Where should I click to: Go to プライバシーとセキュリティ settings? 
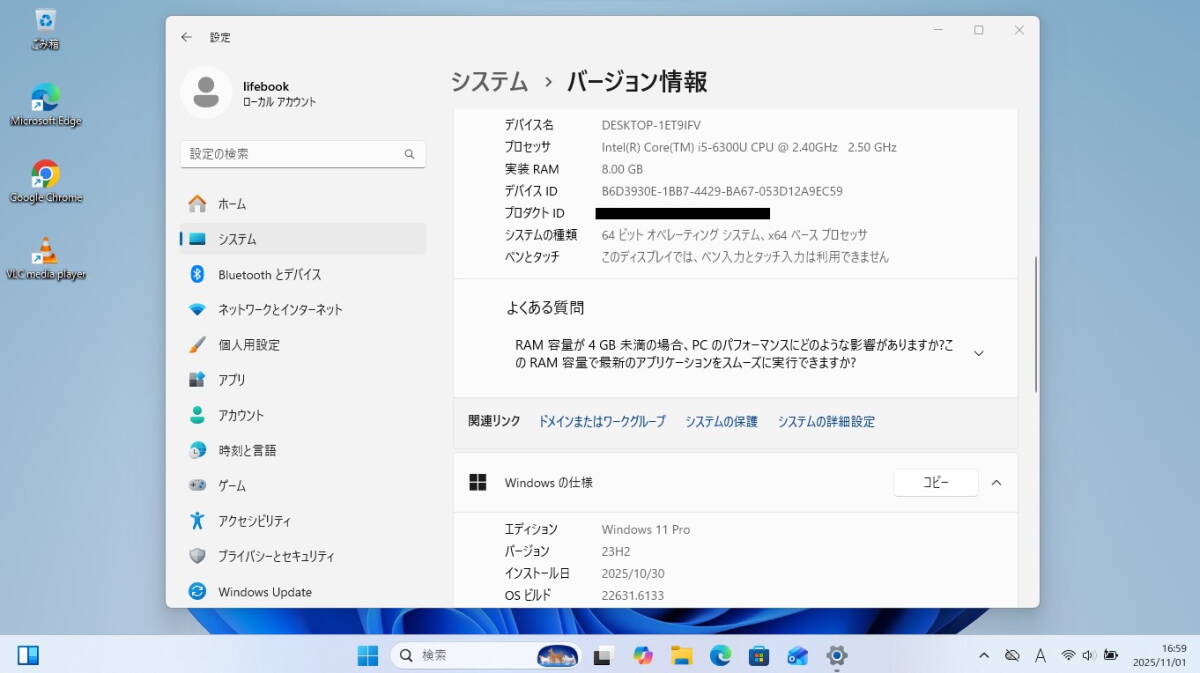click(x=276, y=556)
